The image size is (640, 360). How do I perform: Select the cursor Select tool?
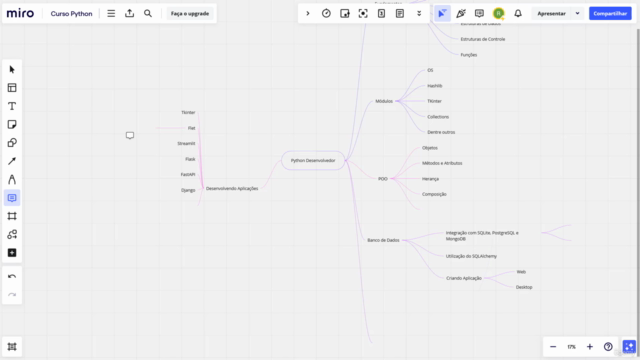[x=12, y=69]
